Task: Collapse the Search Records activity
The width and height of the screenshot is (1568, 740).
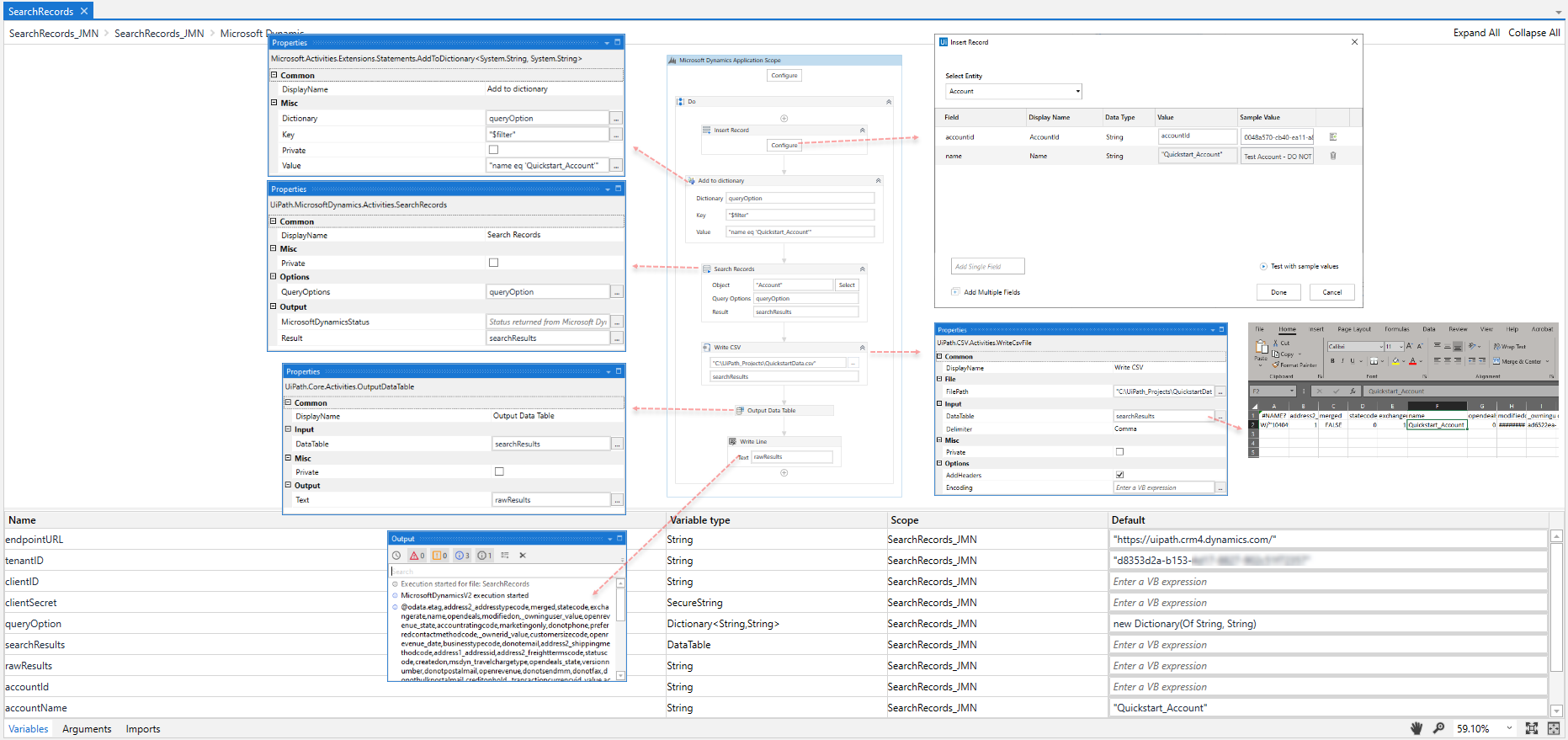Action: [x=862, y=269]
